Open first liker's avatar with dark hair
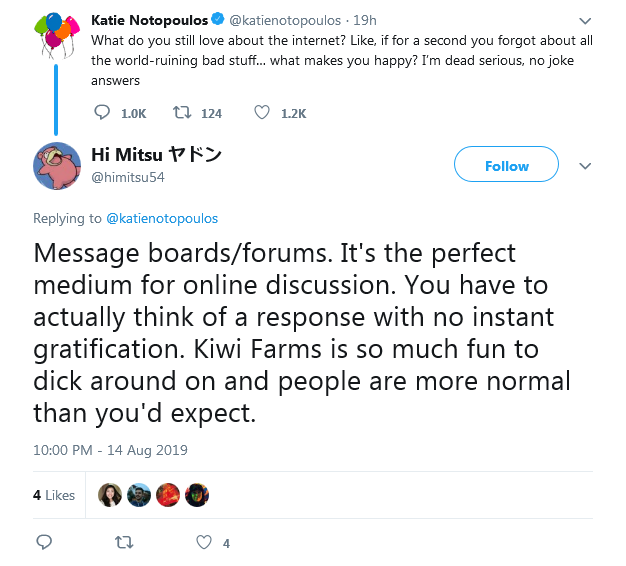The width and height of the screenshot is (626, 566). point(110,495)
